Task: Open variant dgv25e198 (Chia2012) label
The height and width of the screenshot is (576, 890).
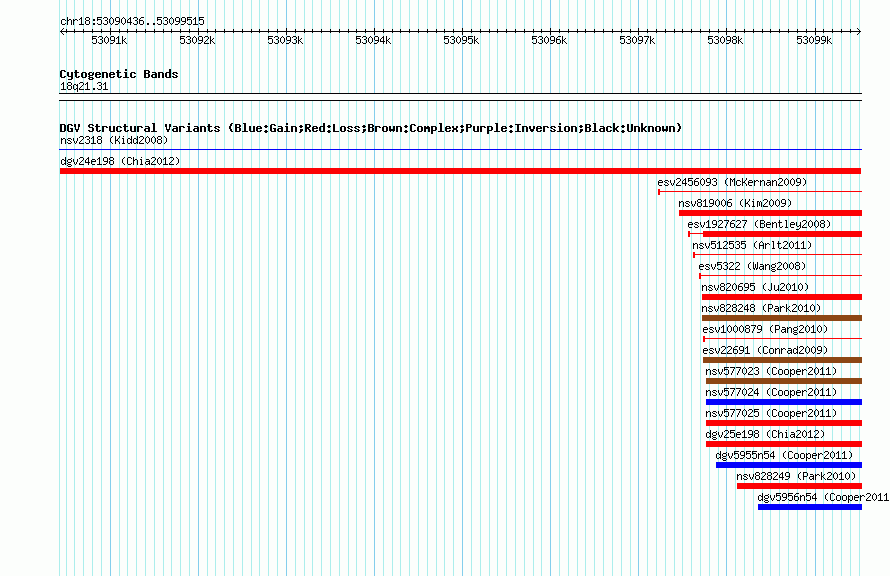Action: coord(765,434)
